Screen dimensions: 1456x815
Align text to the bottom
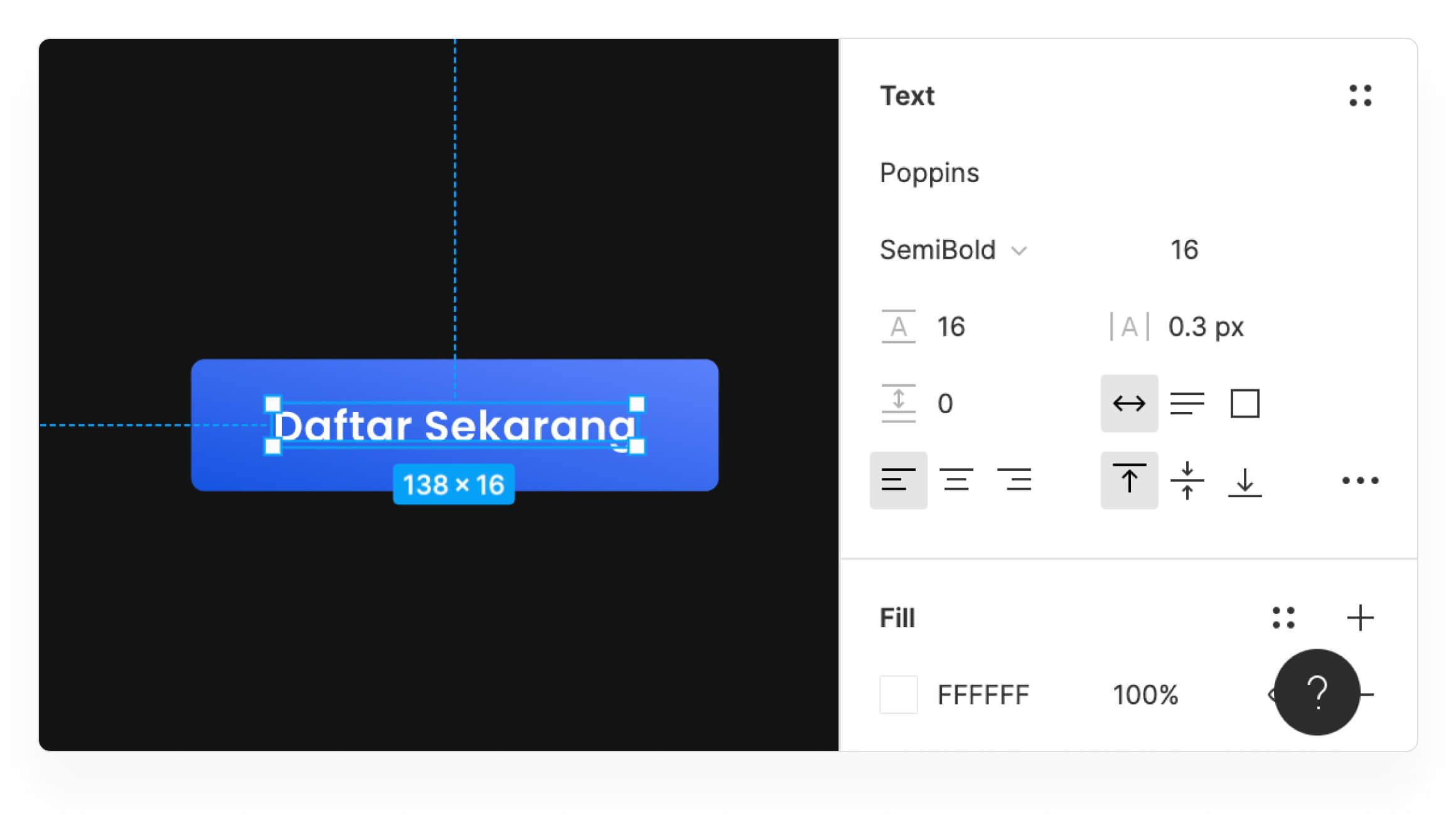coord(1245,480)
